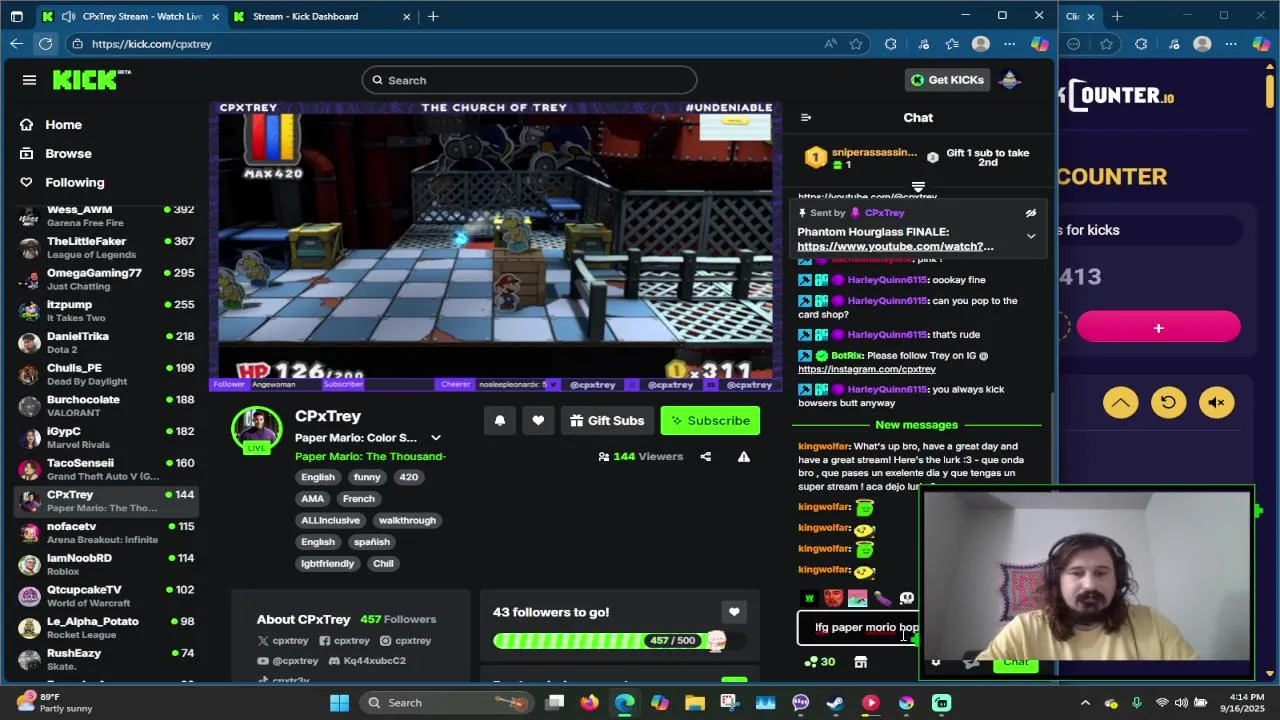Screen dimensions: 1280x720
Task: Jump to New messages in chat
Action: (916, 425)
